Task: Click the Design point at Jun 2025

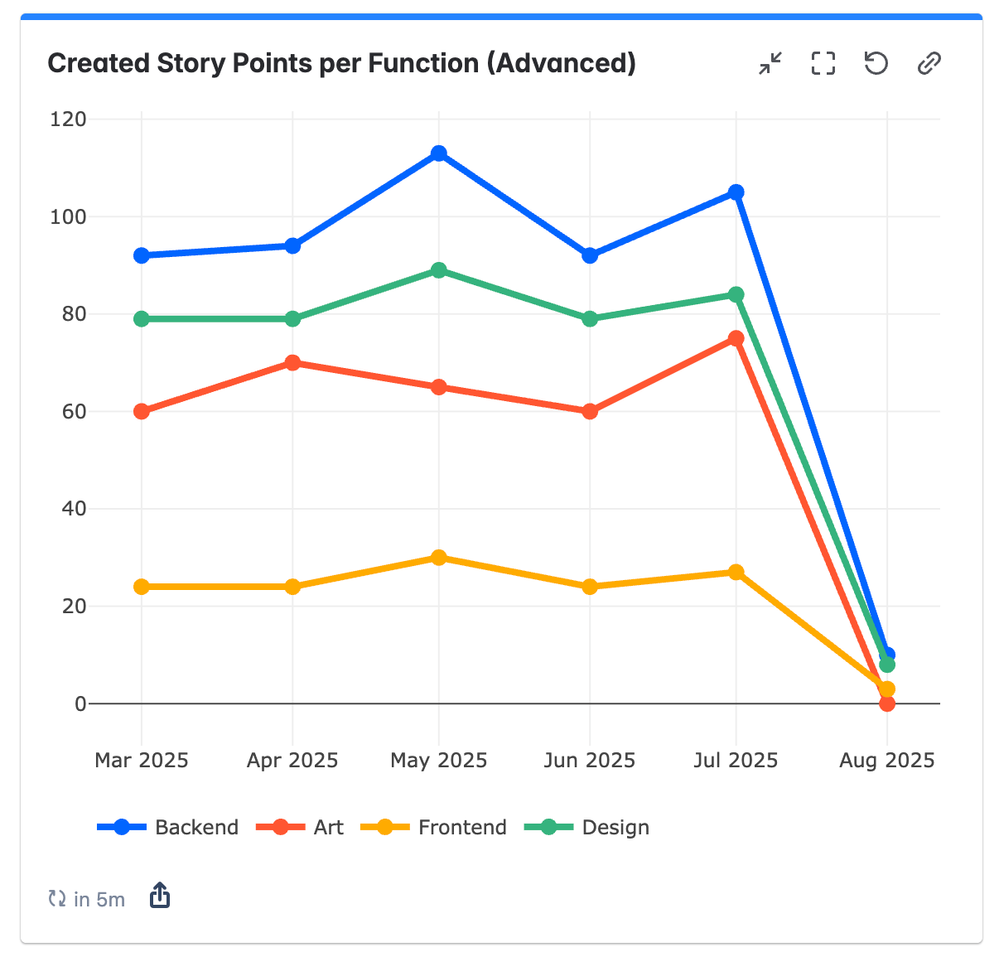Action: pos(590,316)
